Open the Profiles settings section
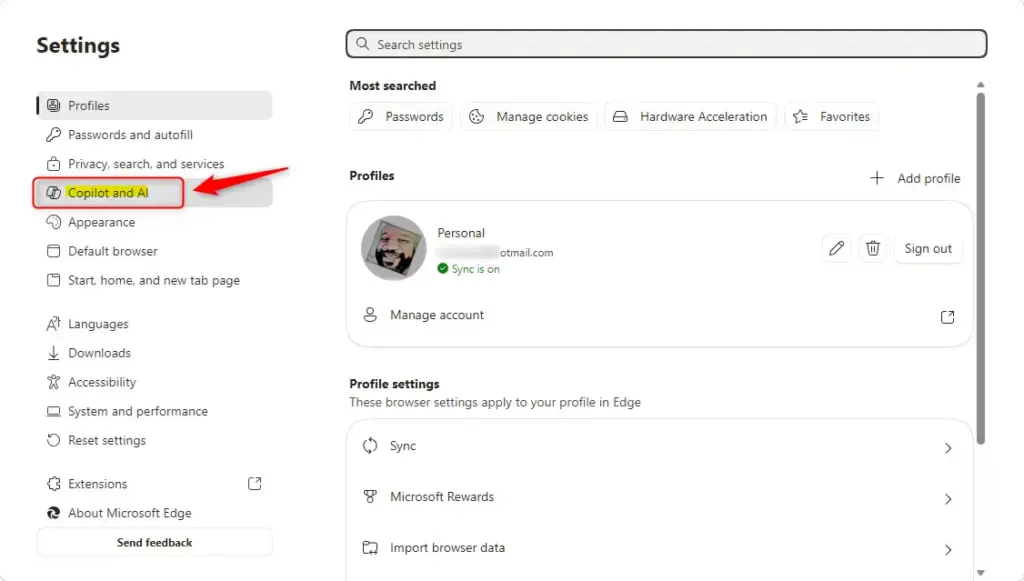Viewport: 1024px width, 581px height. 154,105
